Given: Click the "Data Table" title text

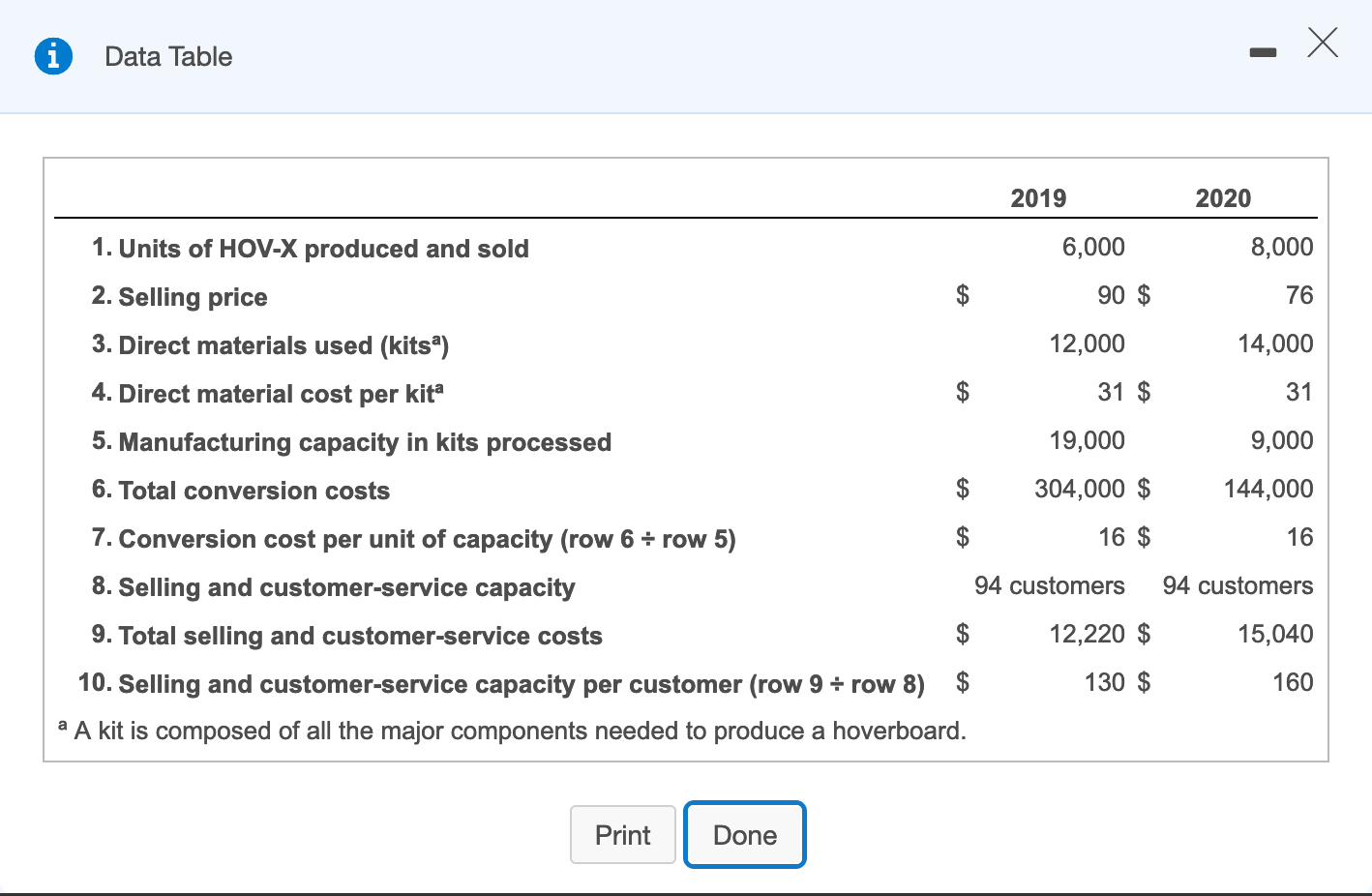Looking at the screenshot, I should pyautogui.click(x=168, y=56).
